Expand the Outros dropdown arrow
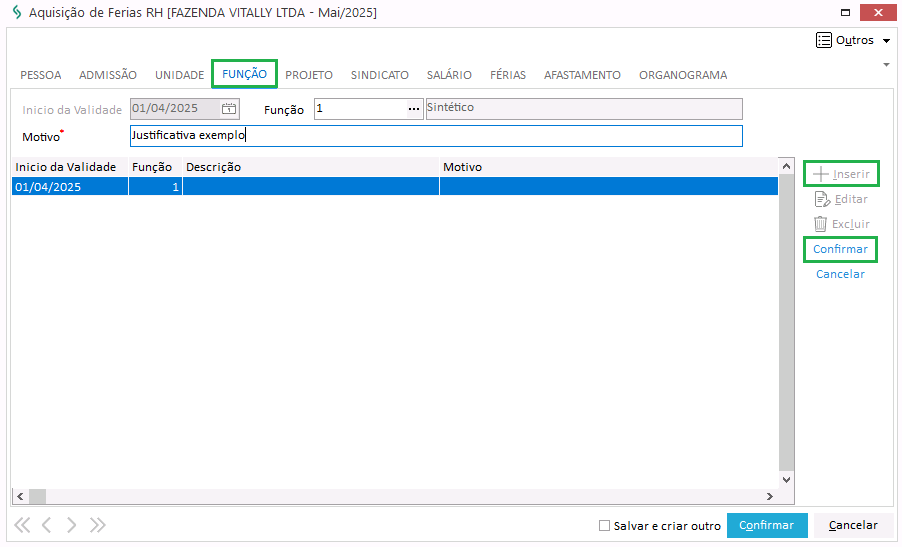The width and height of the screenshot is (902, 547). point(886,41)
